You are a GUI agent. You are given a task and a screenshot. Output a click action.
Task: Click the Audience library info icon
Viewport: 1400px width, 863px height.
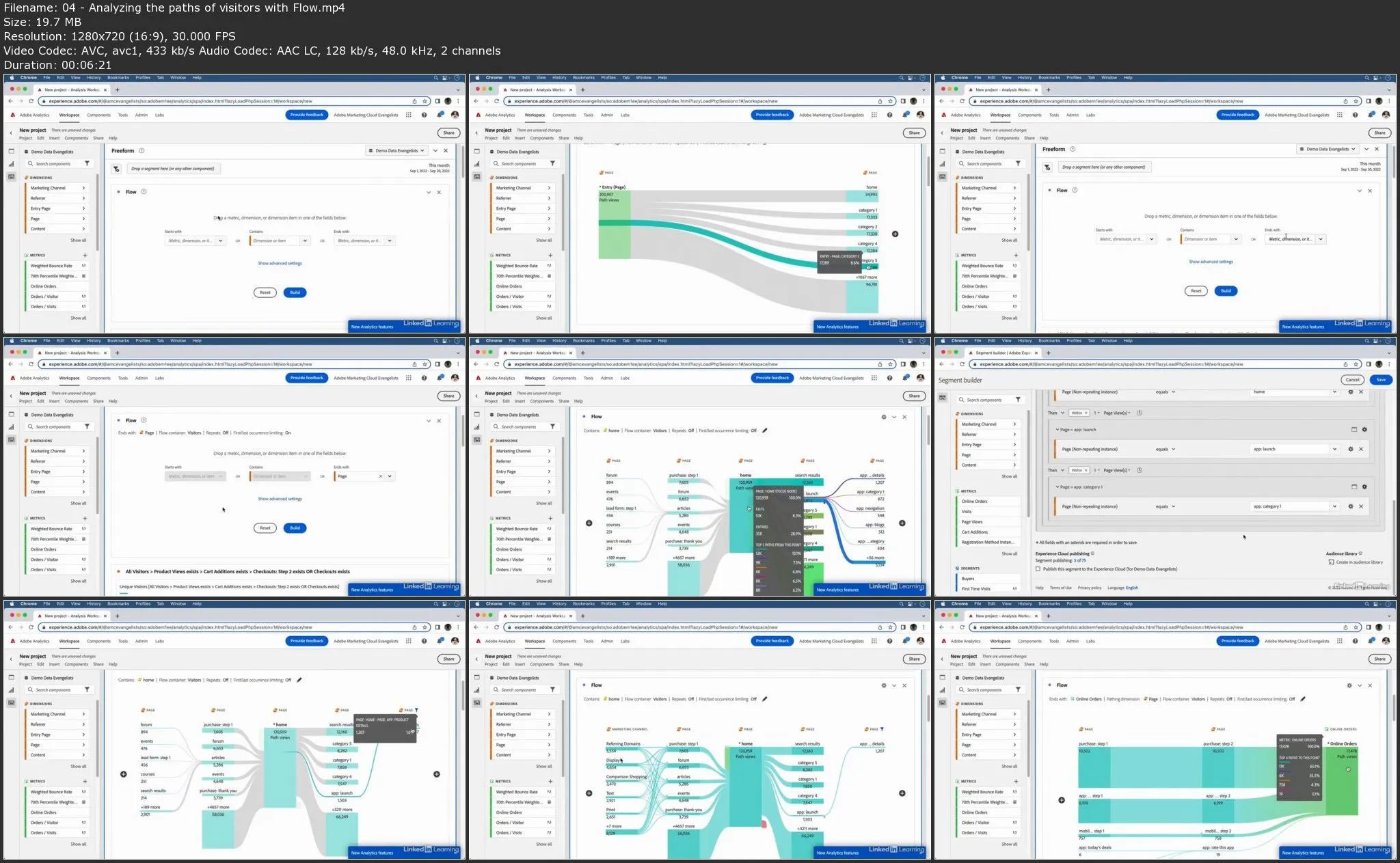point(1360,553)
